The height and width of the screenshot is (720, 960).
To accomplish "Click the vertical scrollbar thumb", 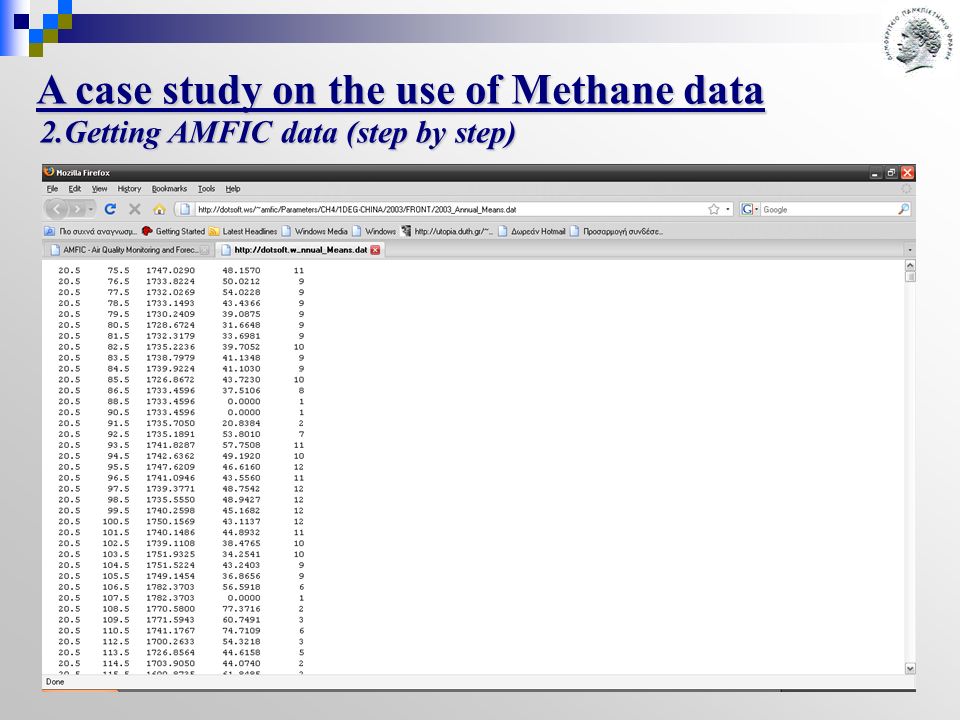I will tap(910, 277).
